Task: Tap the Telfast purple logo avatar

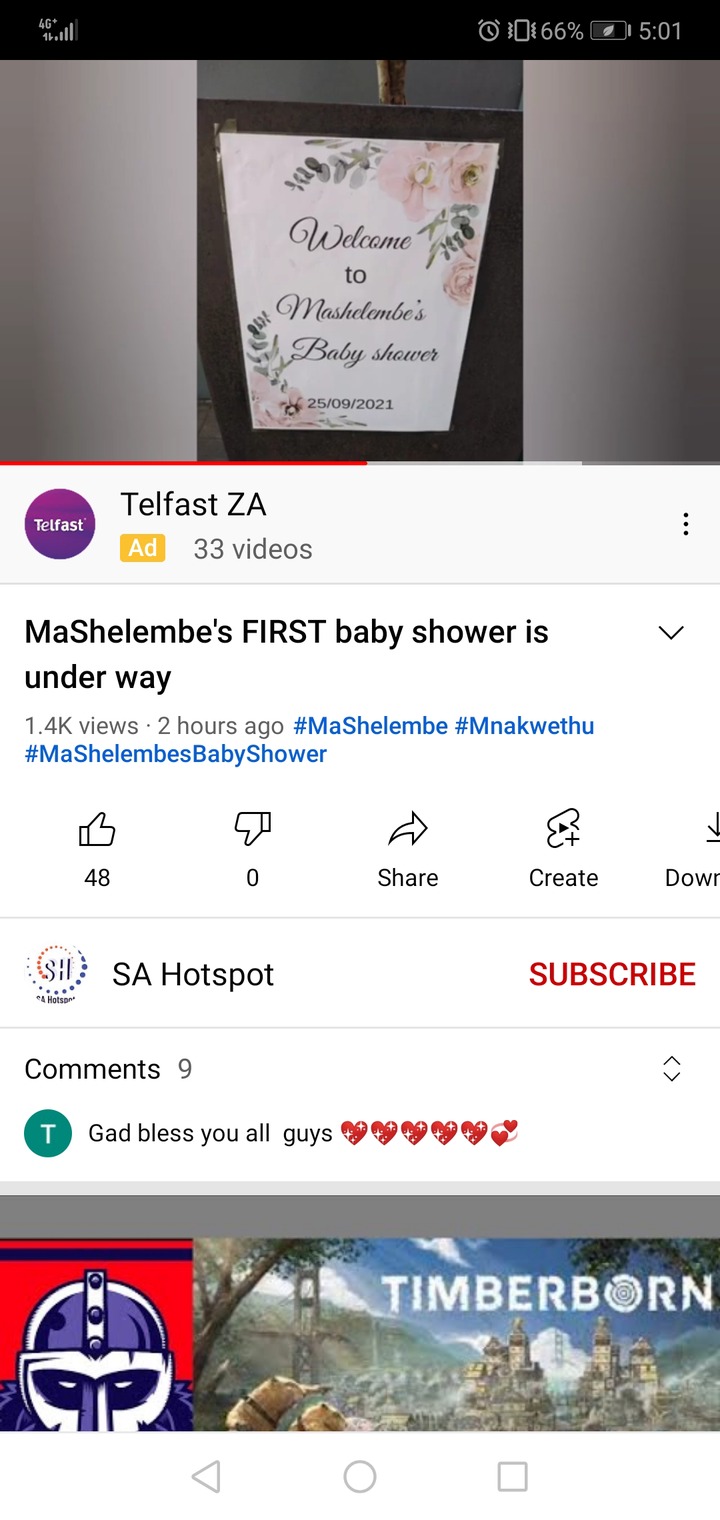Action: [x=60, y=524]
